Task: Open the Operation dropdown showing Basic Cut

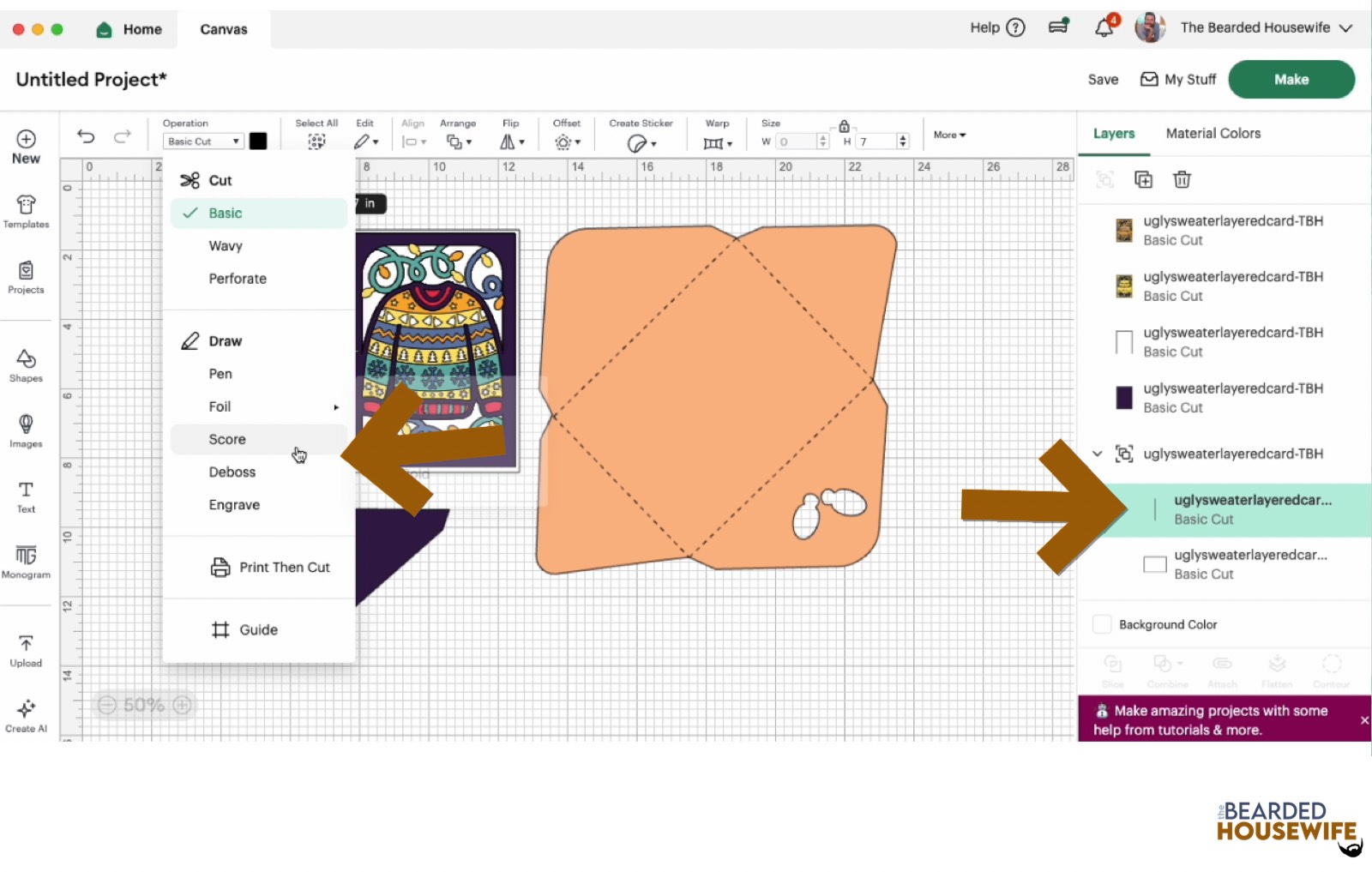Action: (203, 141)
